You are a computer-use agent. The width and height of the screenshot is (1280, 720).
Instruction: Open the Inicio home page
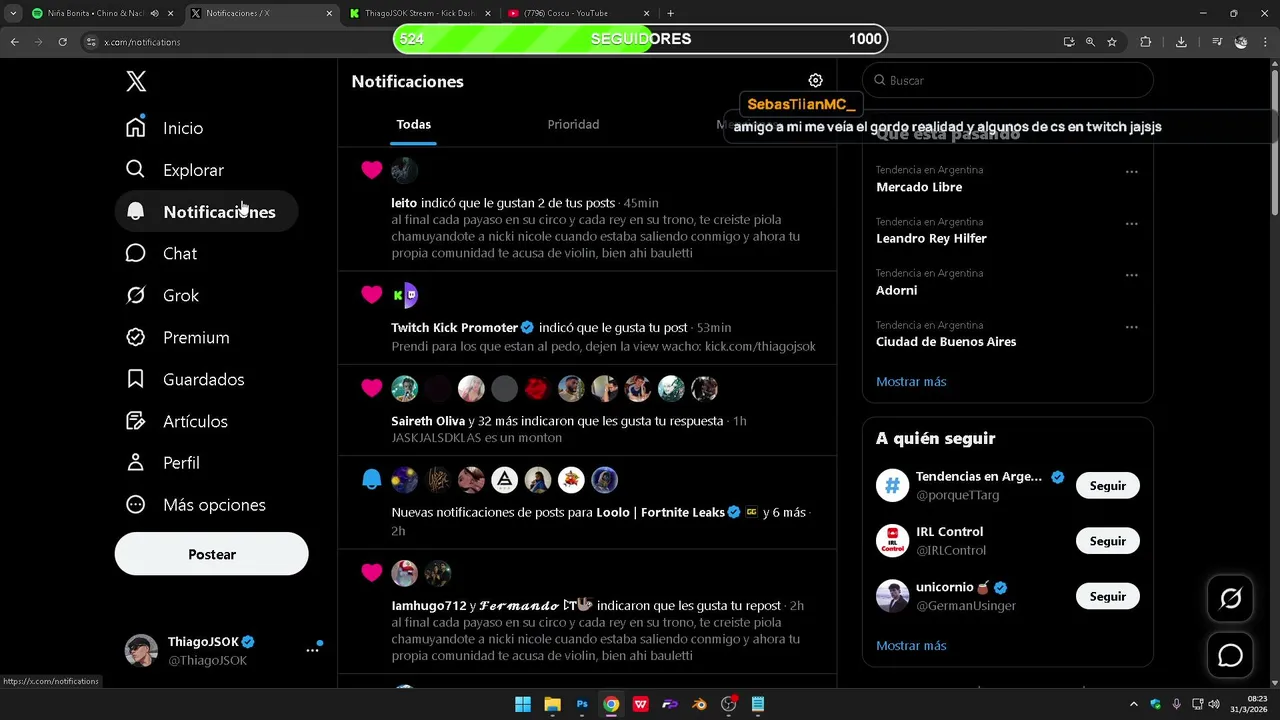165,128
